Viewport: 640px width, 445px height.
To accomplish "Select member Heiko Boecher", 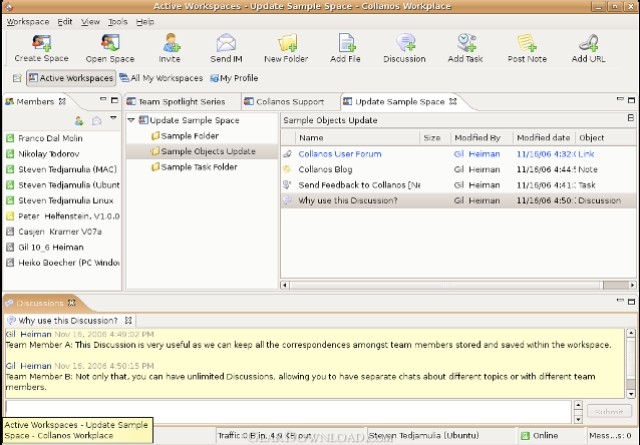I will point(63,263).
